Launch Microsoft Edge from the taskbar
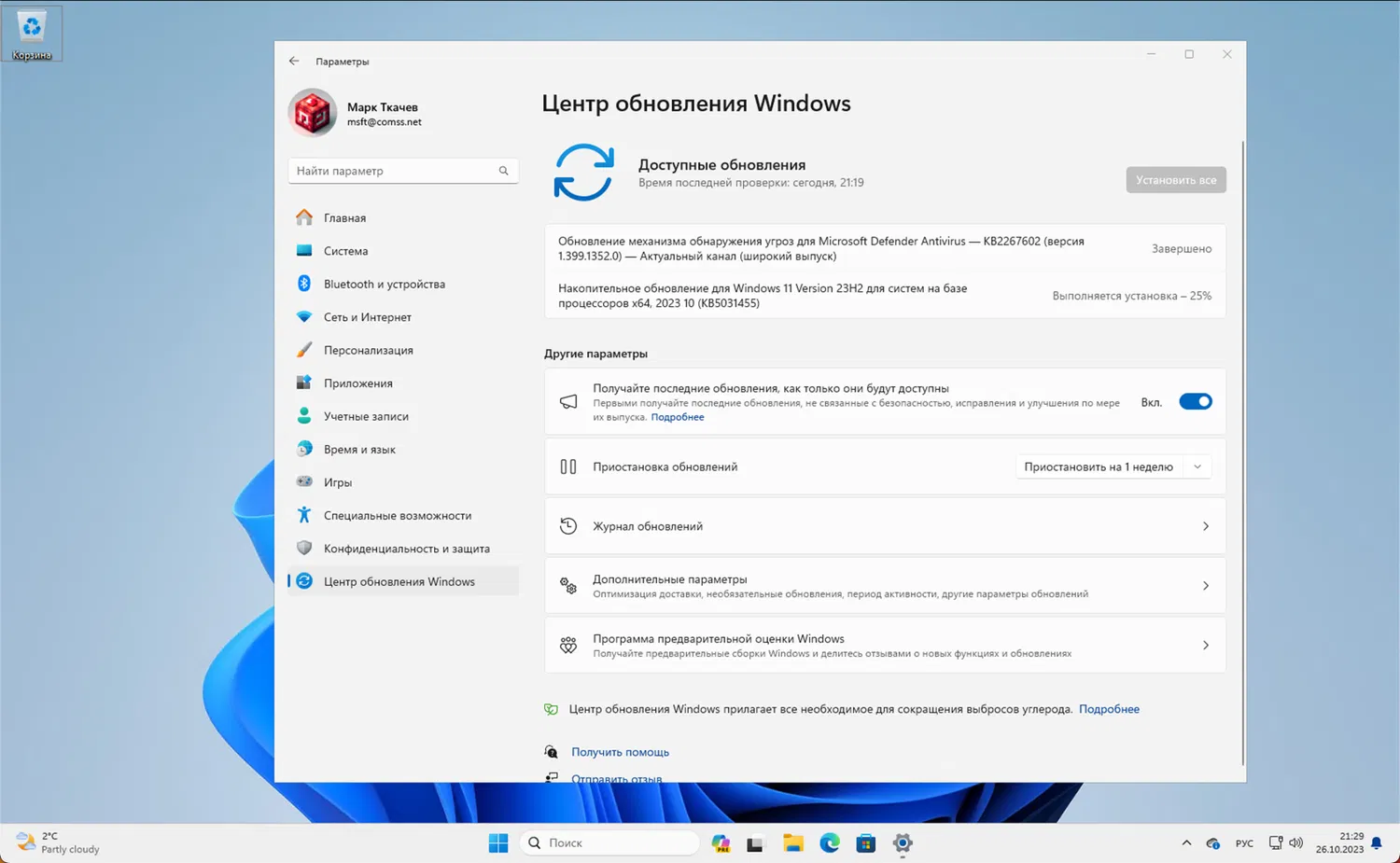Image resolution: width=1400 pixels, height=863 pixels. (830, 843)
